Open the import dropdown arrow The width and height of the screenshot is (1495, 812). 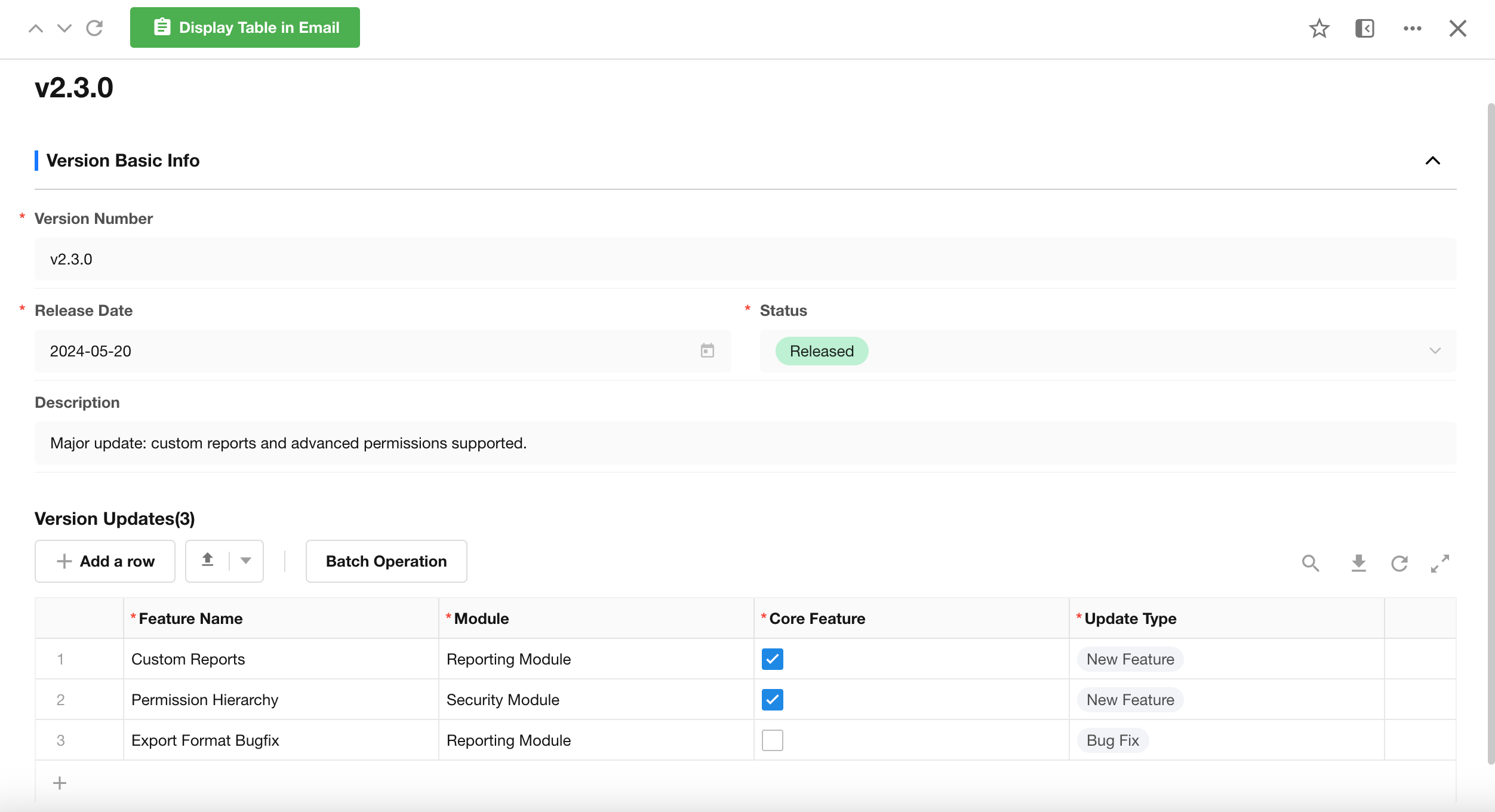click(x=245, y=561)
